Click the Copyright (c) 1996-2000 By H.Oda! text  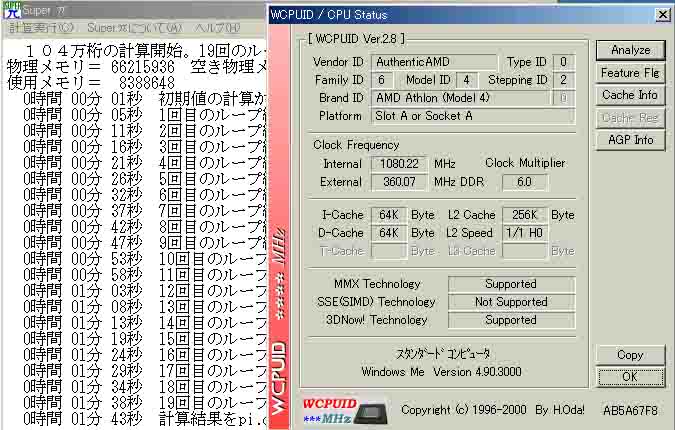pyautogui.click(x=493, y=410)
